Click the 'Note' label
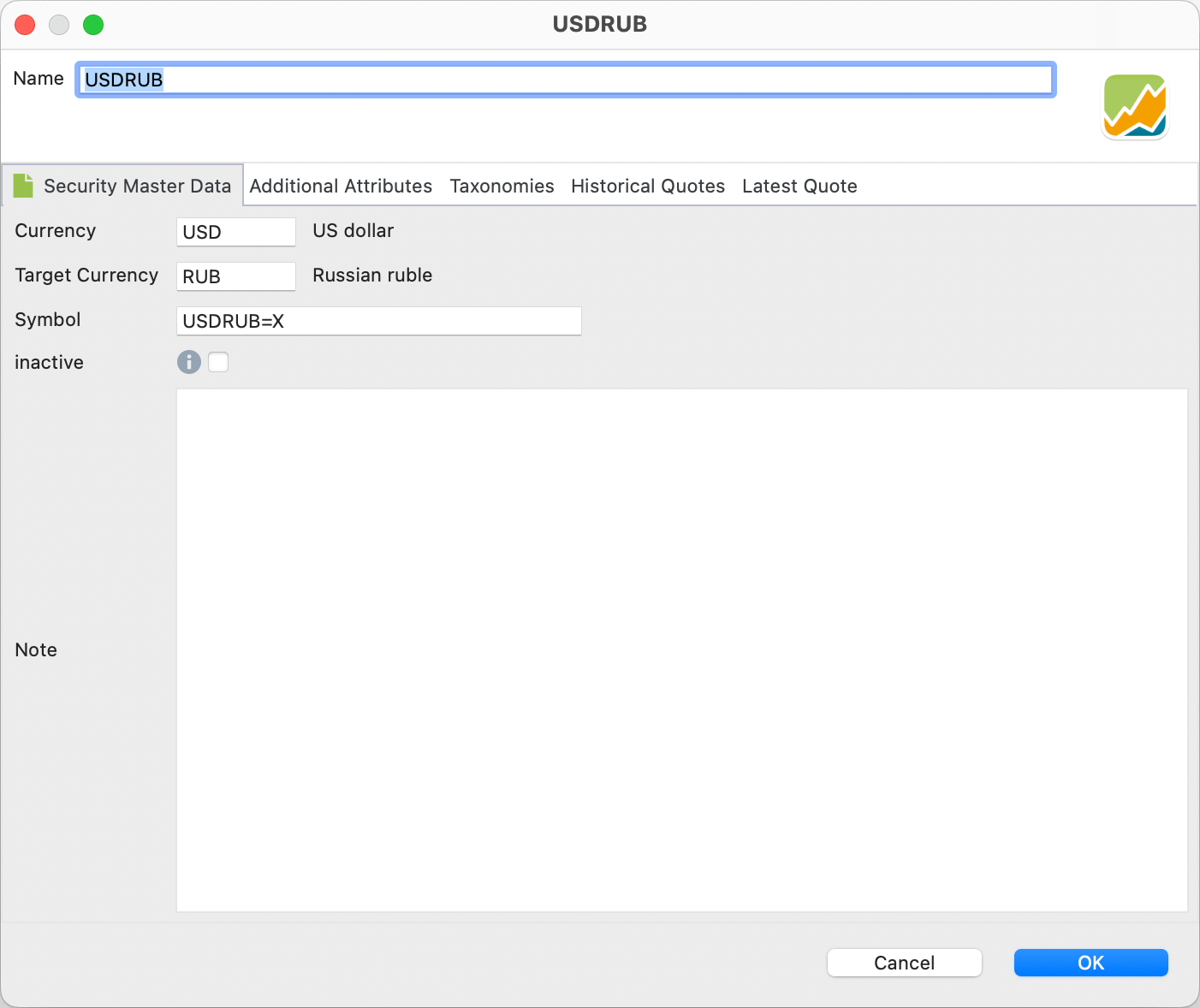The height and width of the screenshot is (1008, 1200). point(36,650)
